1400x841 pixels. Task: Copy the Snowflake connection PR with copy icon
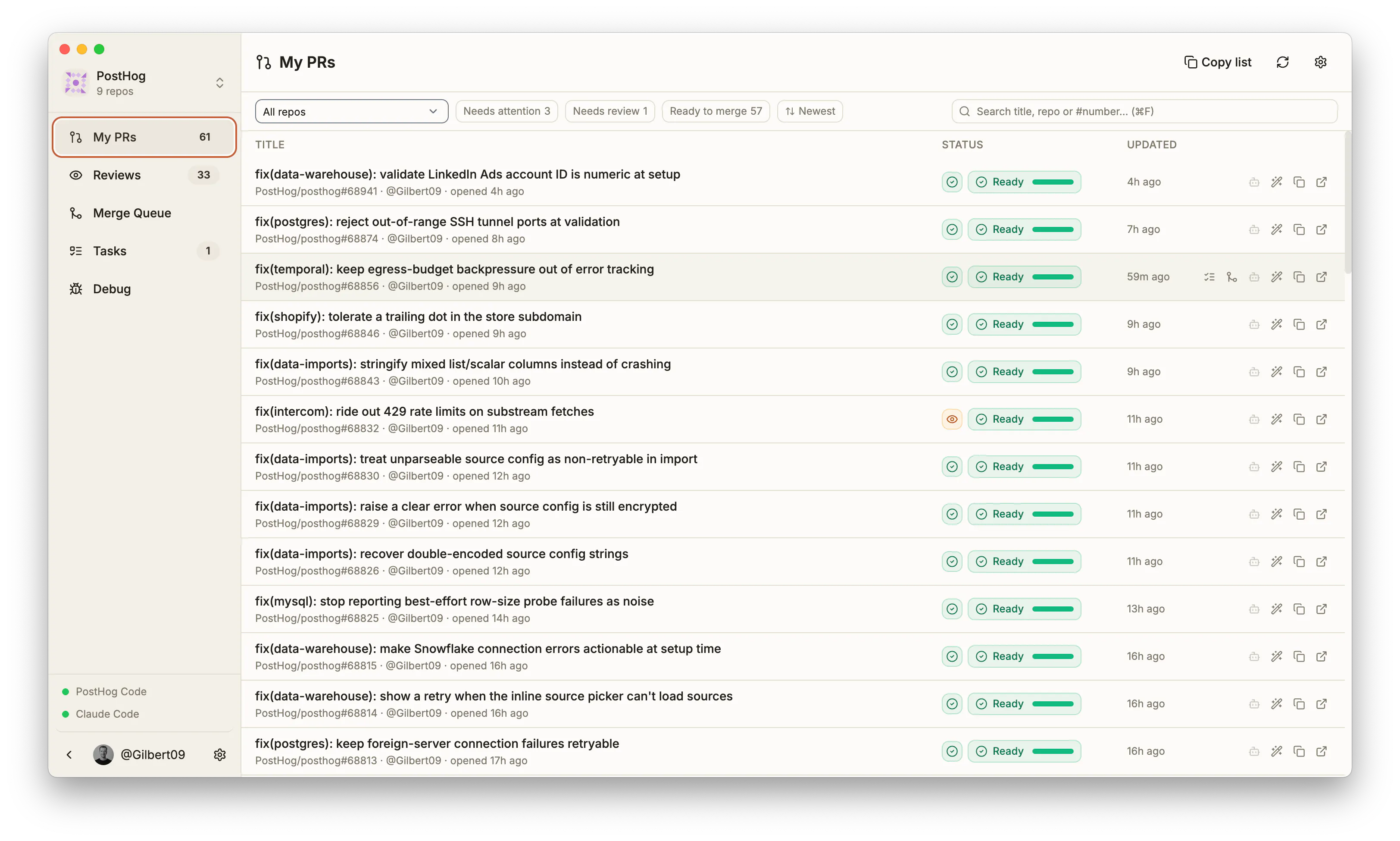[x=1299, y=656]
